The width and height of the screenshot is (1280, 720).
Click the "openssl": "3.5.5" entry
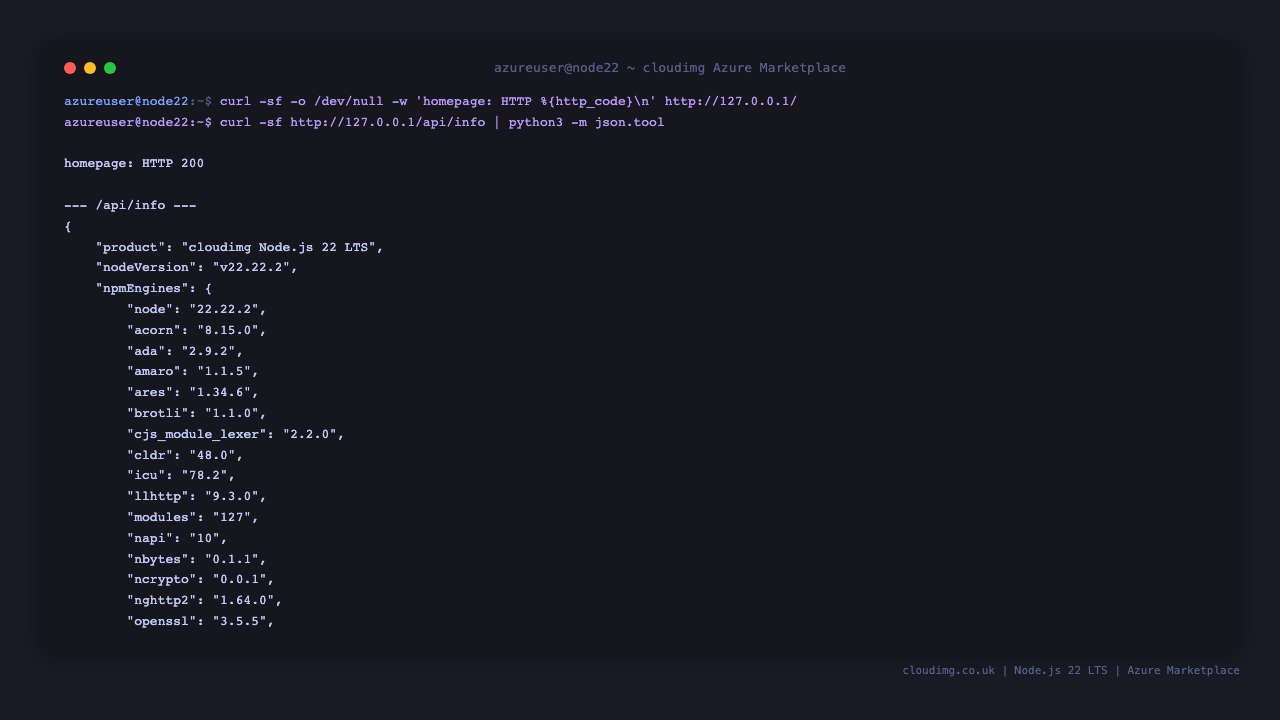tap(201, 621)
